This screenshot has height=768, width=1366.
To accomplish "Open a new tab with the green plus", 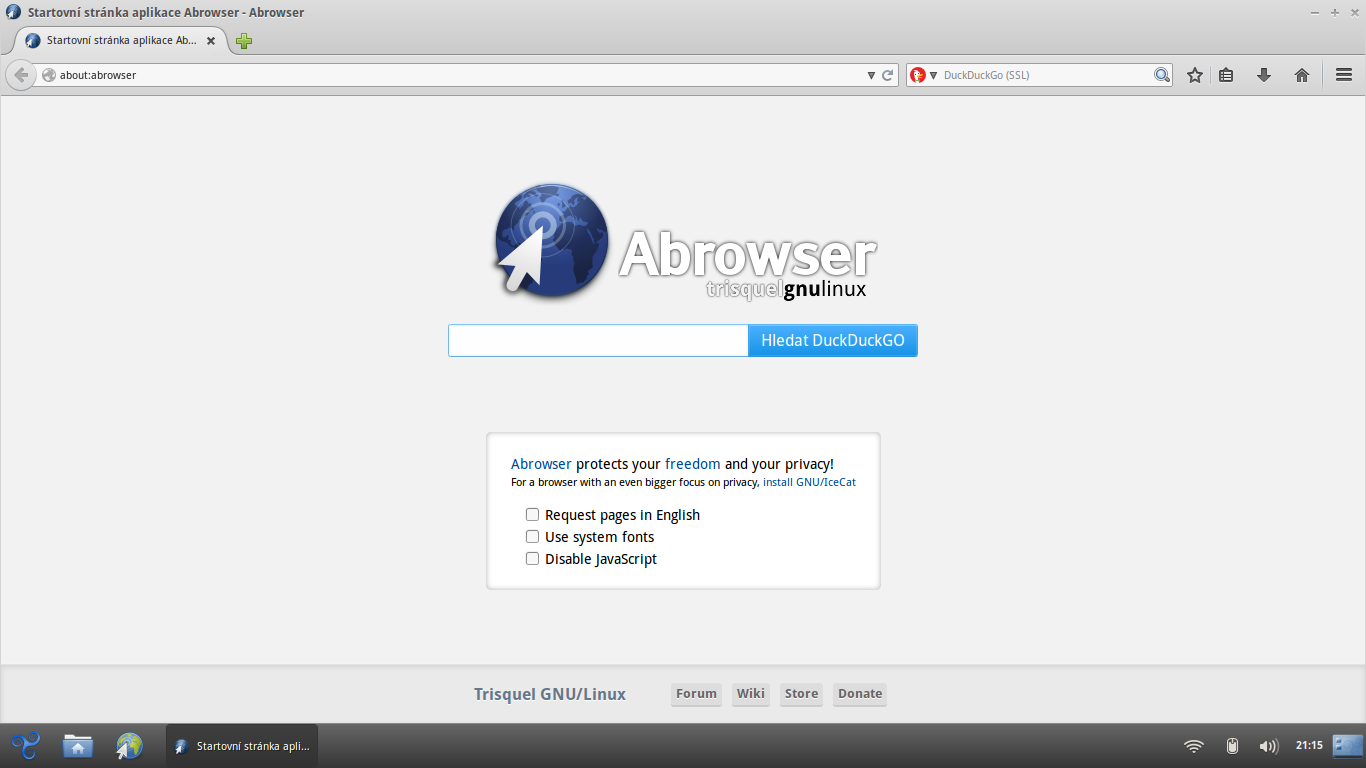I will click(244, 41).
